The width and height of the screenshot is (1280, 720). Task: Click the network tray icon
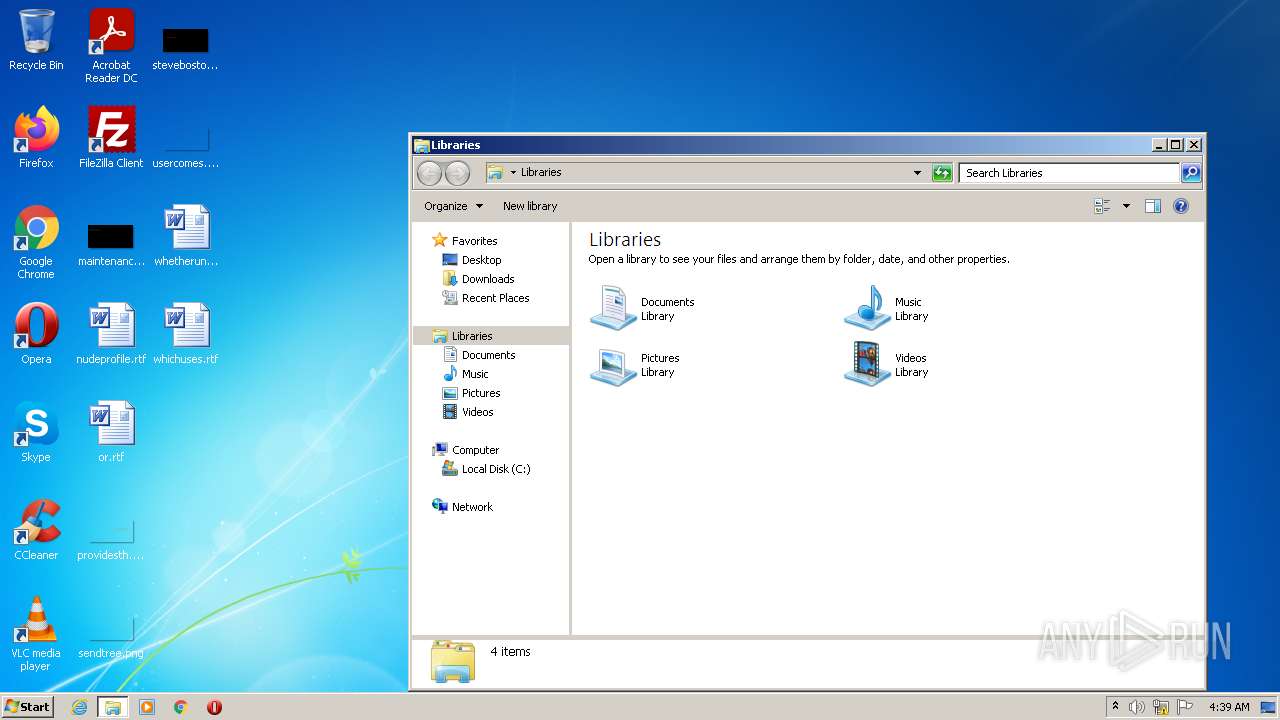pyautogui.click(x=1161, y=707)
